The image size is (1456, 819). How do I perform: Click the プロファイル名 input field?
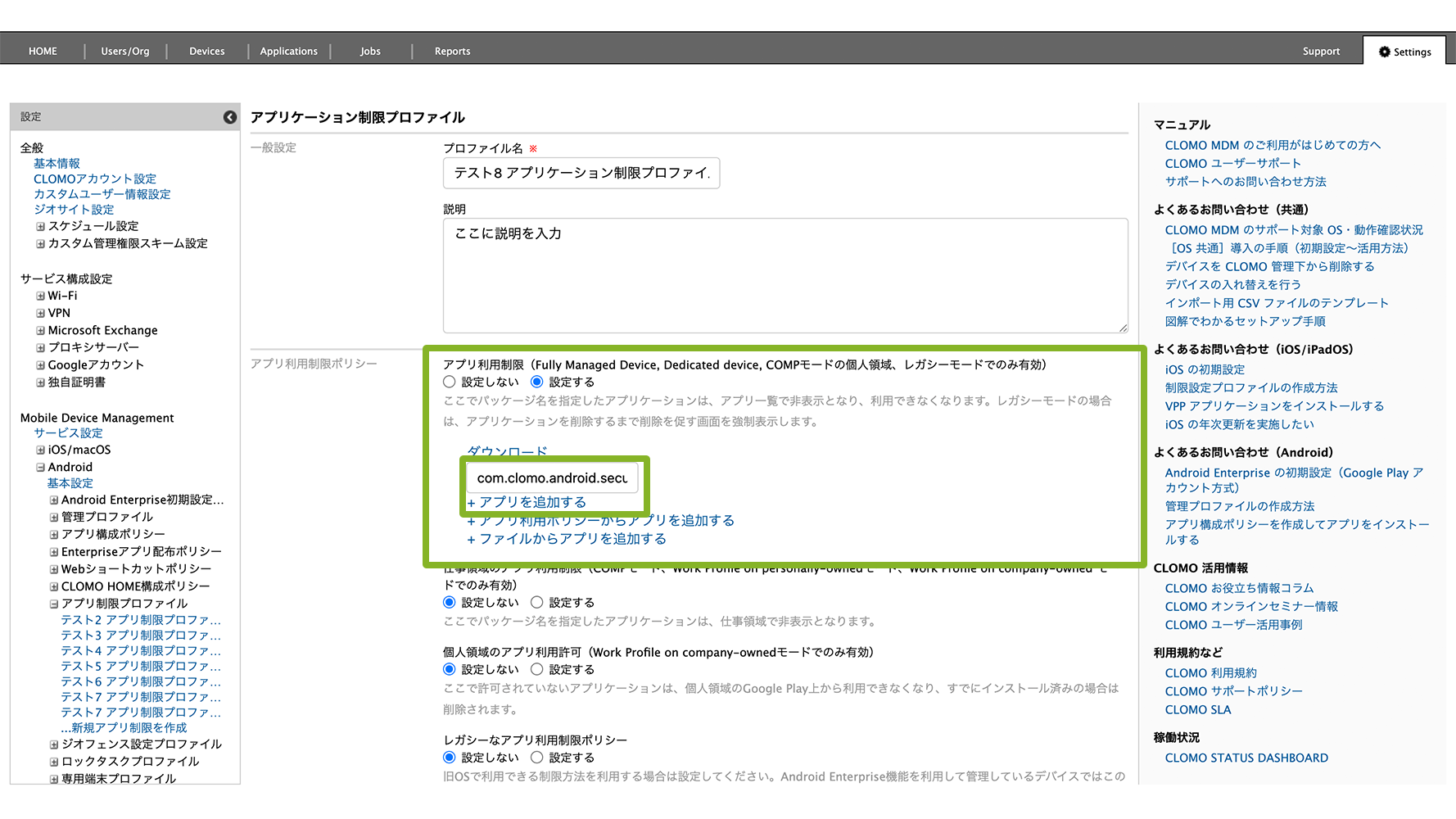[581, 173]
